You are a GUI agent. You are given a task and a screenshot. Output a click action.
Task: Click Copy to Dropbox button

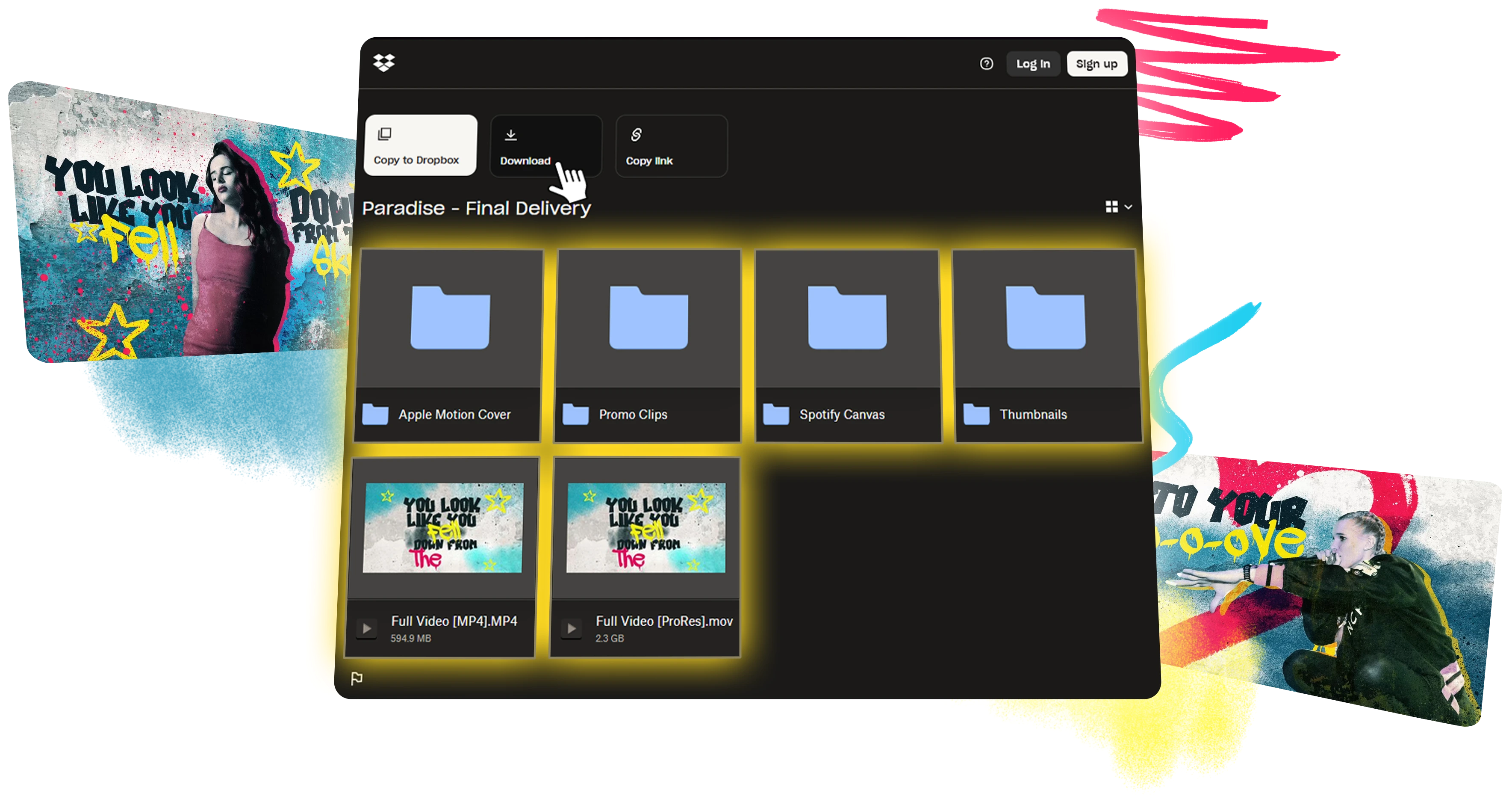click(420, 145)
